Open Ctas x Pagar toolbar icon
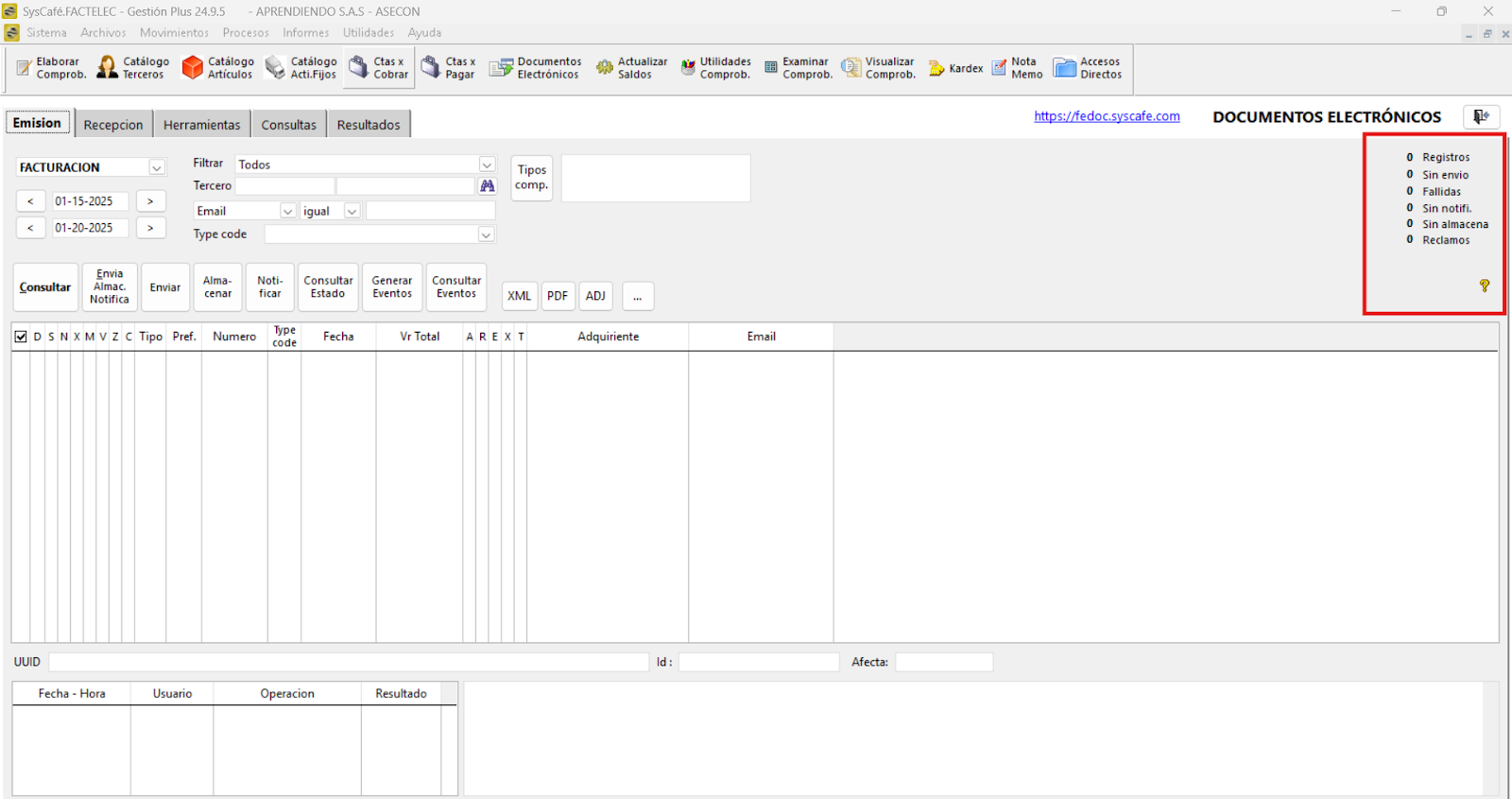Image resolution: width=1512 pixels, height=799 pixels. (448, 68)
